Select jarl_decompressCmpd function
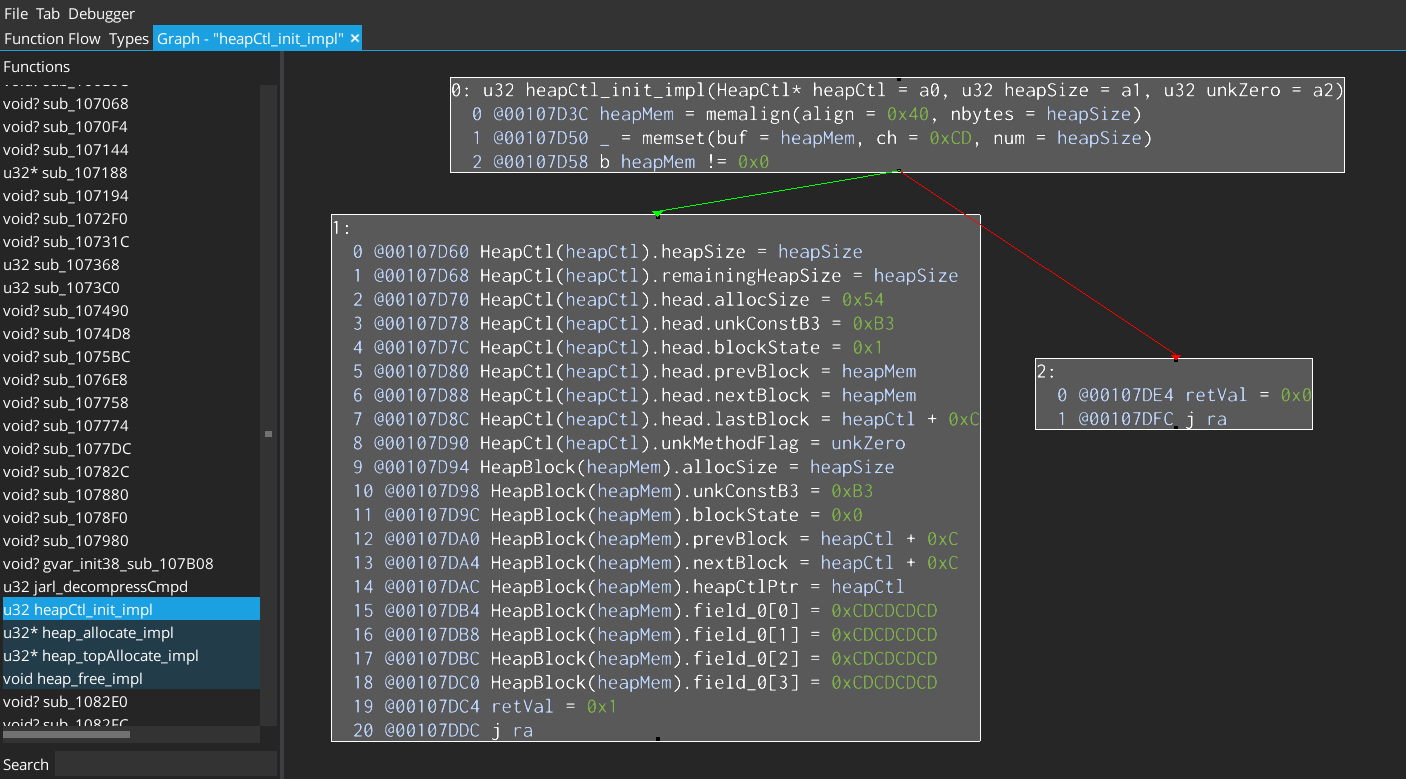Image resolution: width=1406 pixels, height=779 pixels. pos(95,587)
